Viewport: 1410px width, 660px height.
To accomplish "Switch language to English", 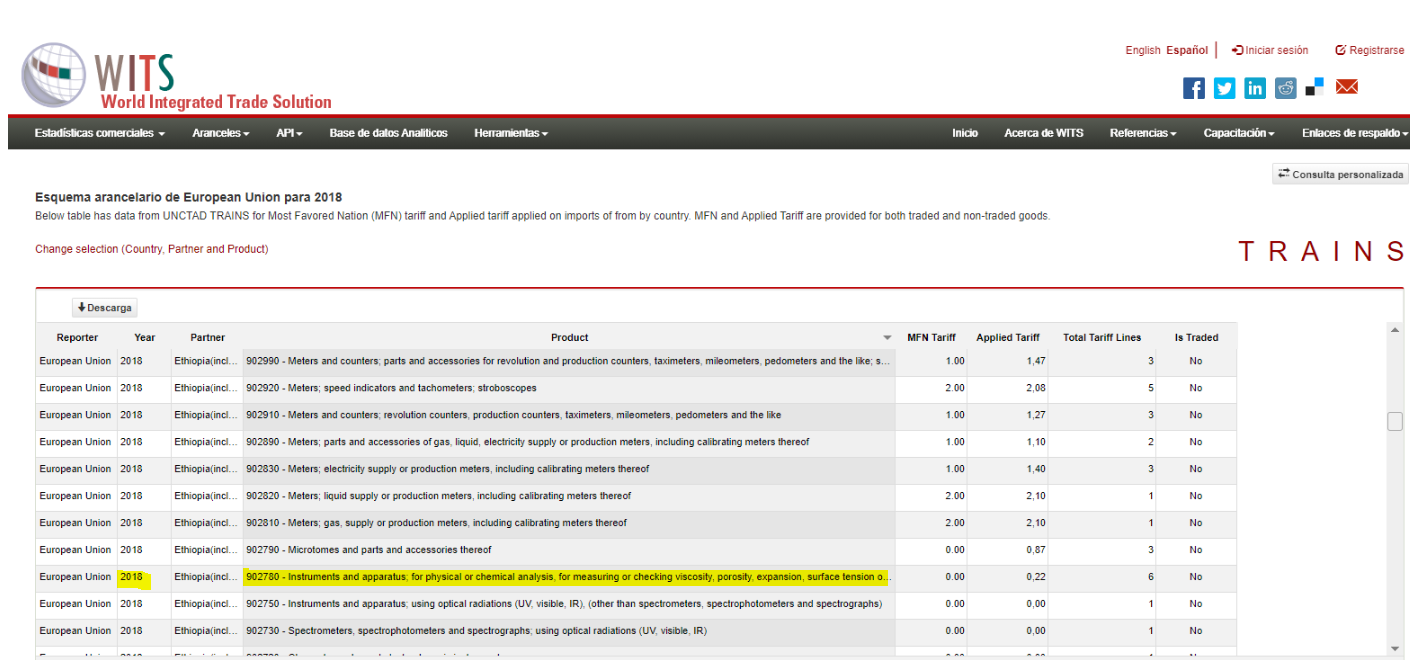I will (x=1143, y=50).
